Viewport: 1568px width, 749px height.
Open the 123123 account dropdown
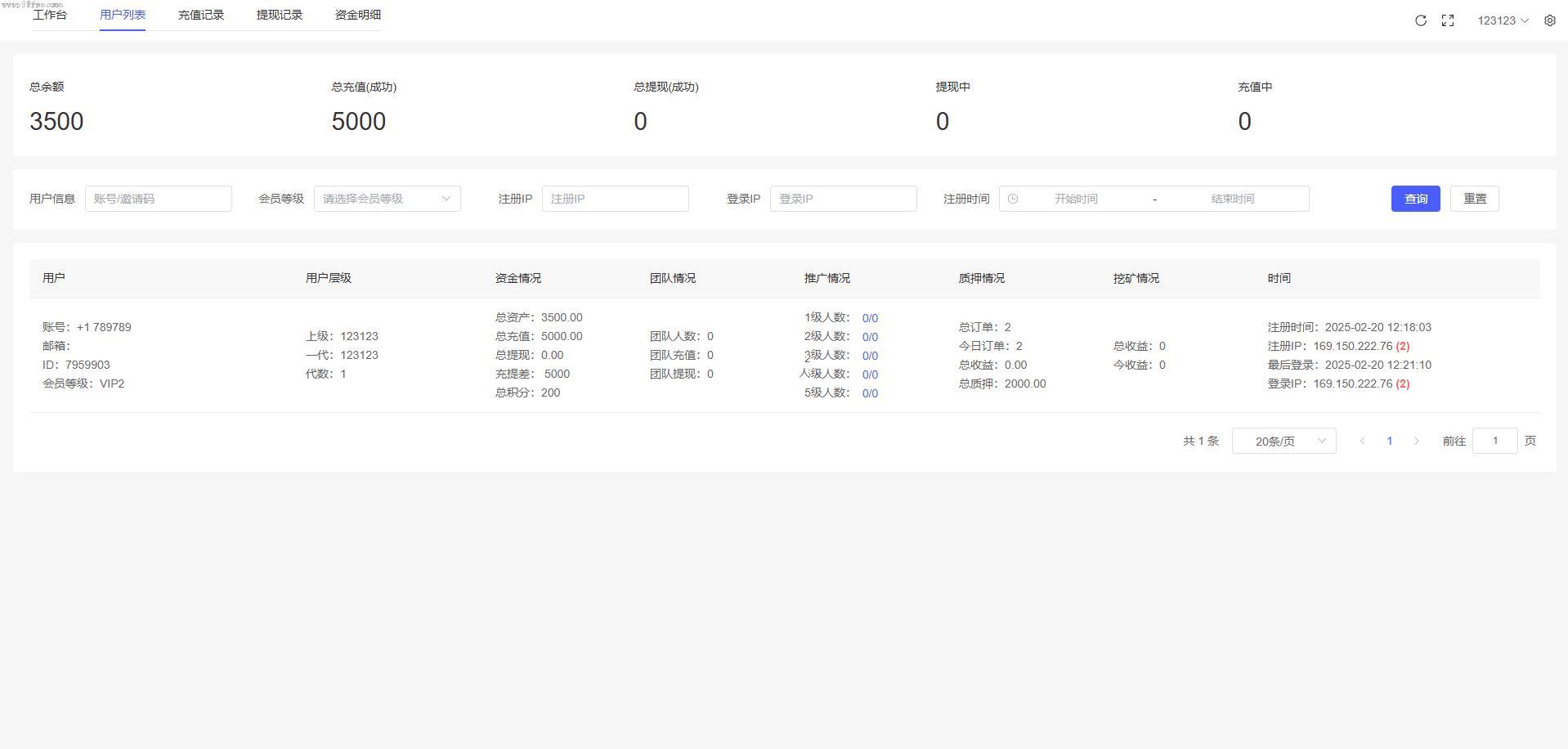[x=1502, y=20]
